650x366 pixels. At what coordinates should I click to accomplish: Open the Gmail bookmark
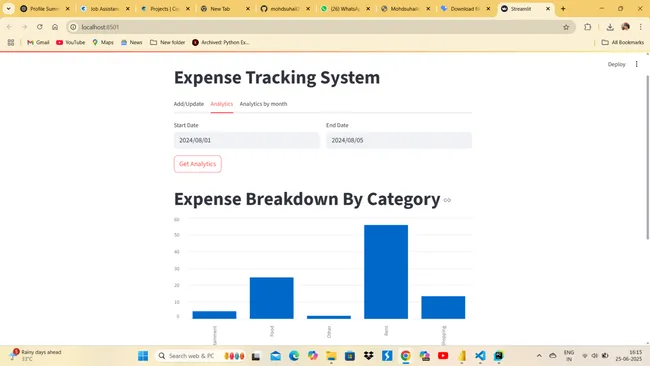click(38, 42)
